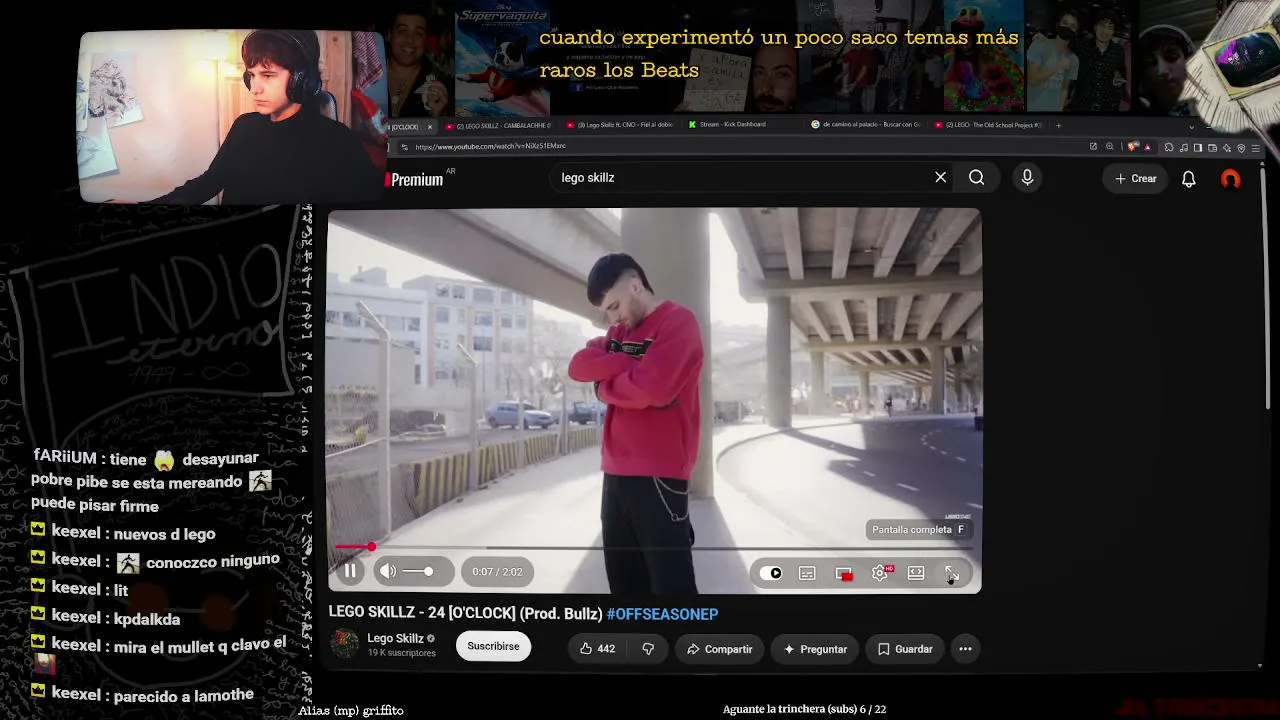Open the browser hamburger menu

[1255, 148]
